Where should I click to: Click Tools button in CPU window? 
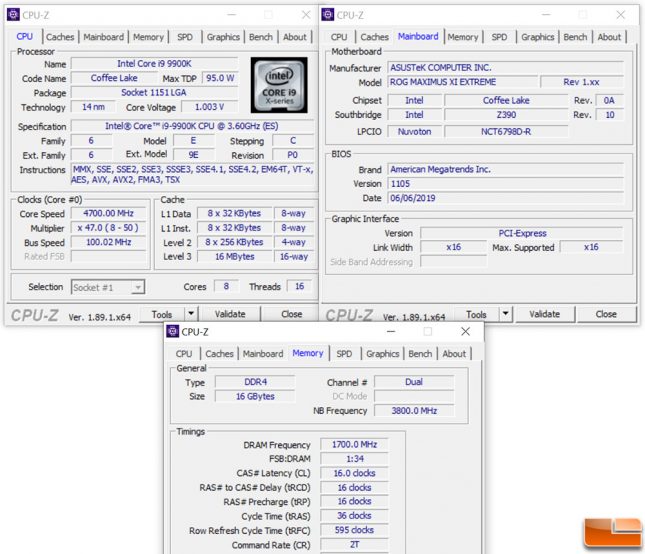coord(162,314)
